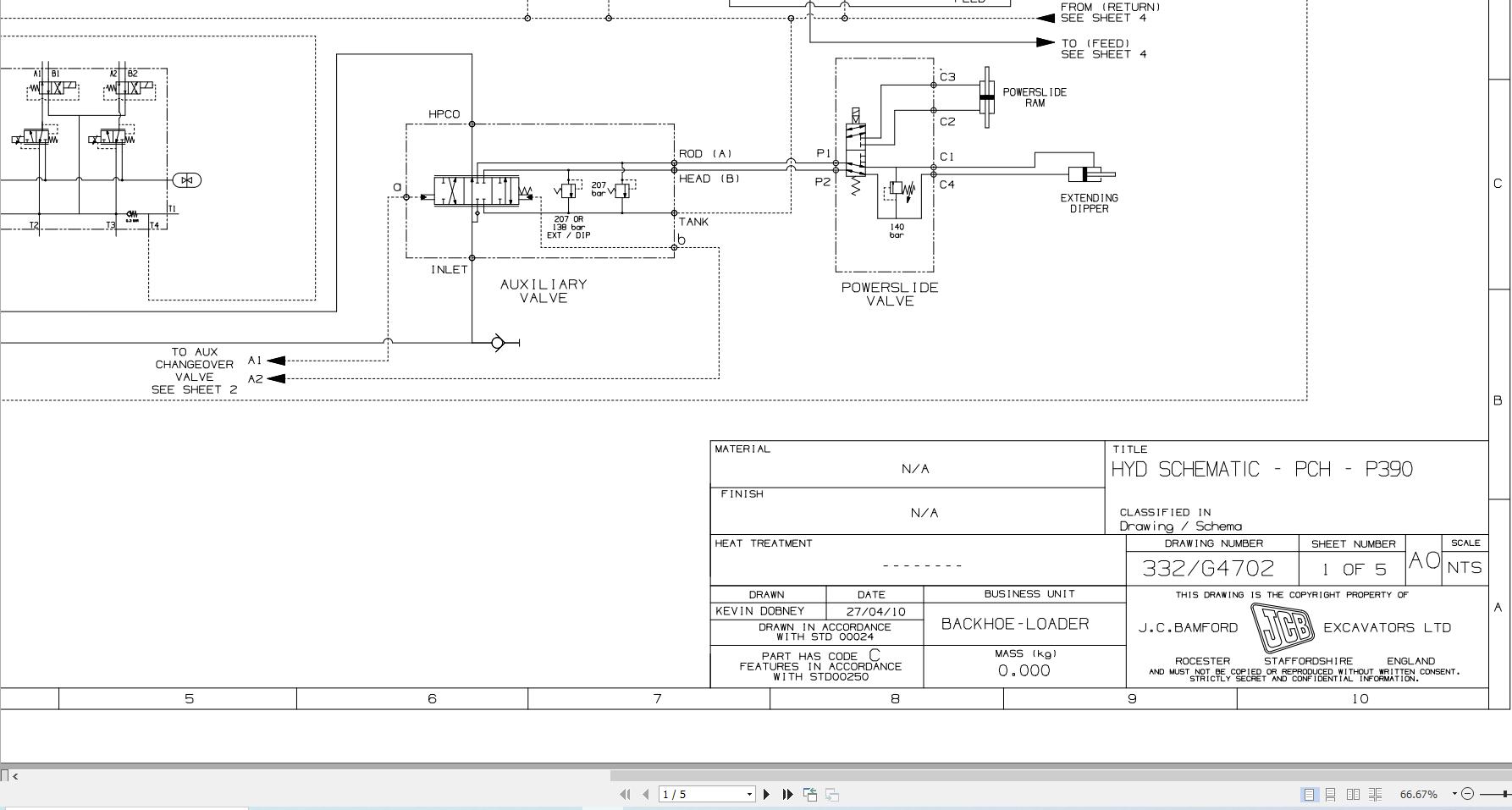The image size is (1512, 810).
Task: Click the EXTENDING DIPPER label
Action: tap(1089, 203)
